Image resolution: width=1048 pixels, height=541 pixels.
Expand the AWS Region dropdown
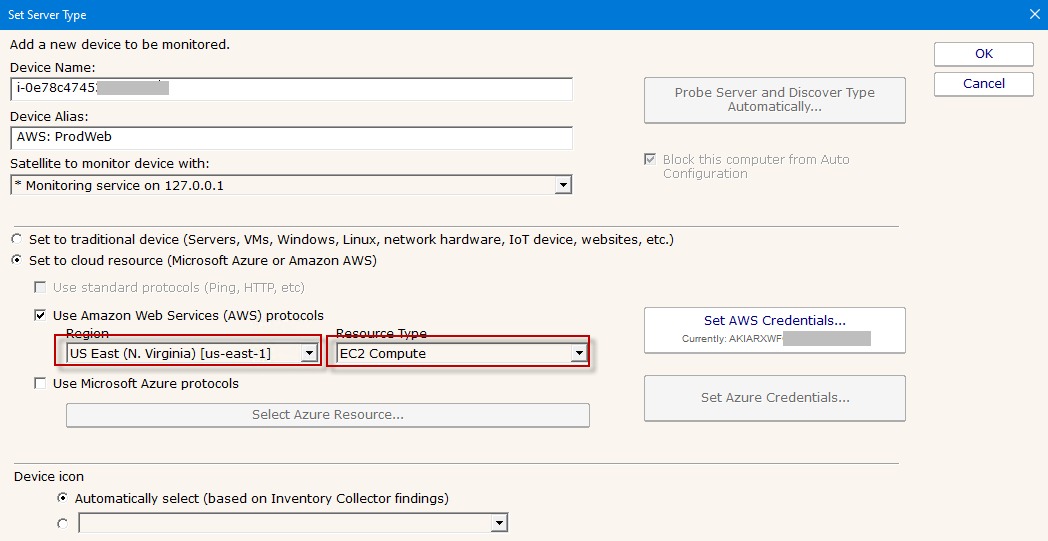pyautogui.click(x=309, y=353)
